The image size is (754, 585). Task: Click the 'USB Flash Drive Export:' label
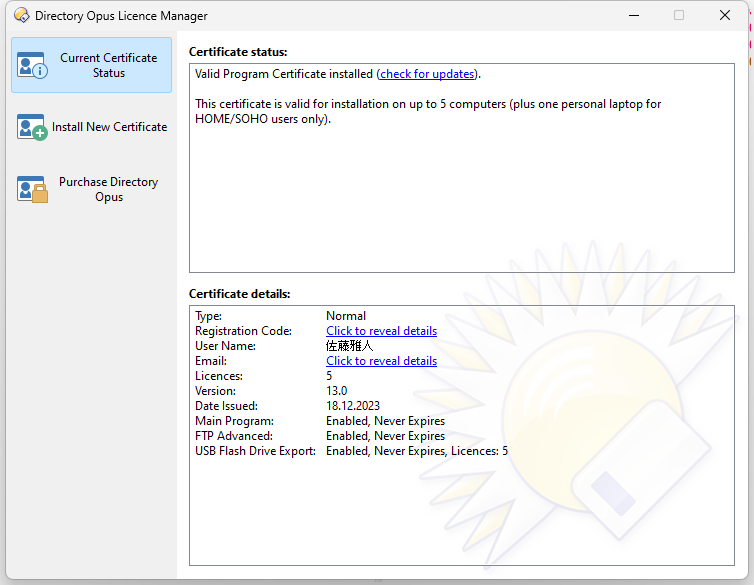pos(255,451)
